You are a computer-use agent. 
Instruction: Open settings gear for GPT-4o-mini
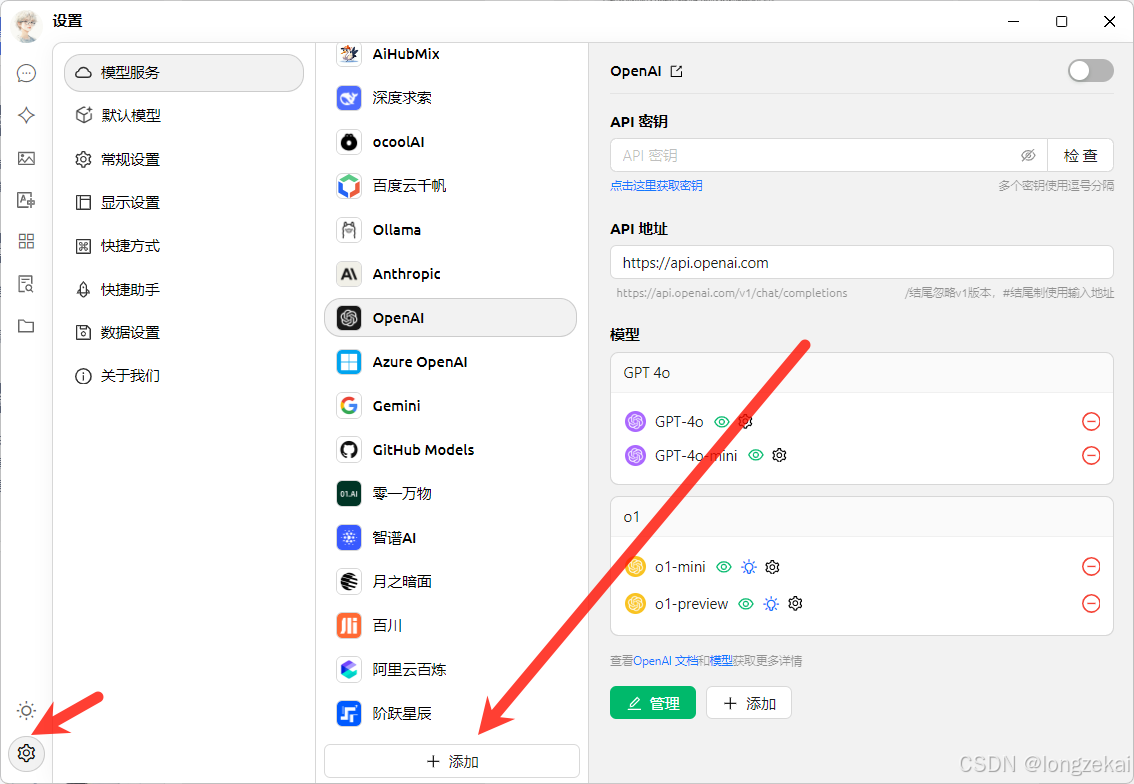pyautogui.click(x=779, y=455)
